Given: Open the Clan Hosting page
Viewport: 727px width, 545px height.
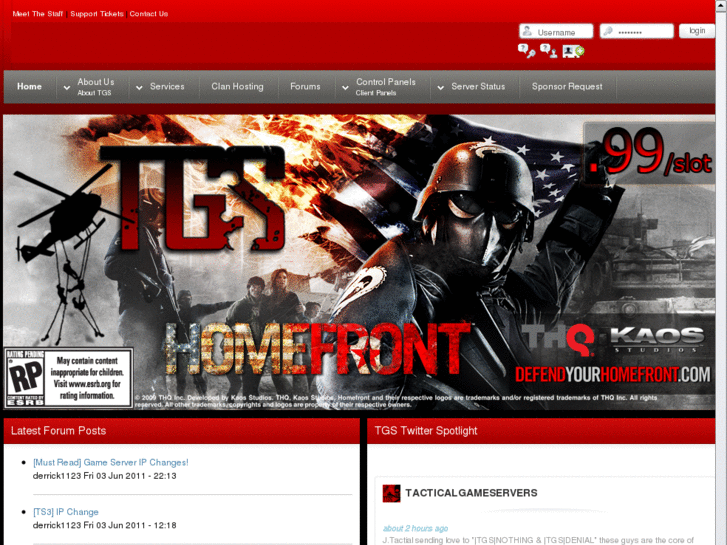Looking at the screenshot, I should (237, 86).
